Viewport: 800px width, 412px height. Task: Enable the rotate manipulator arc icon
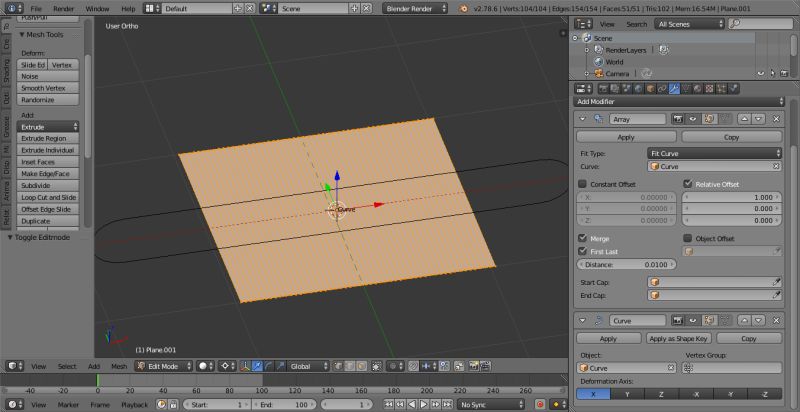point(268,366)
